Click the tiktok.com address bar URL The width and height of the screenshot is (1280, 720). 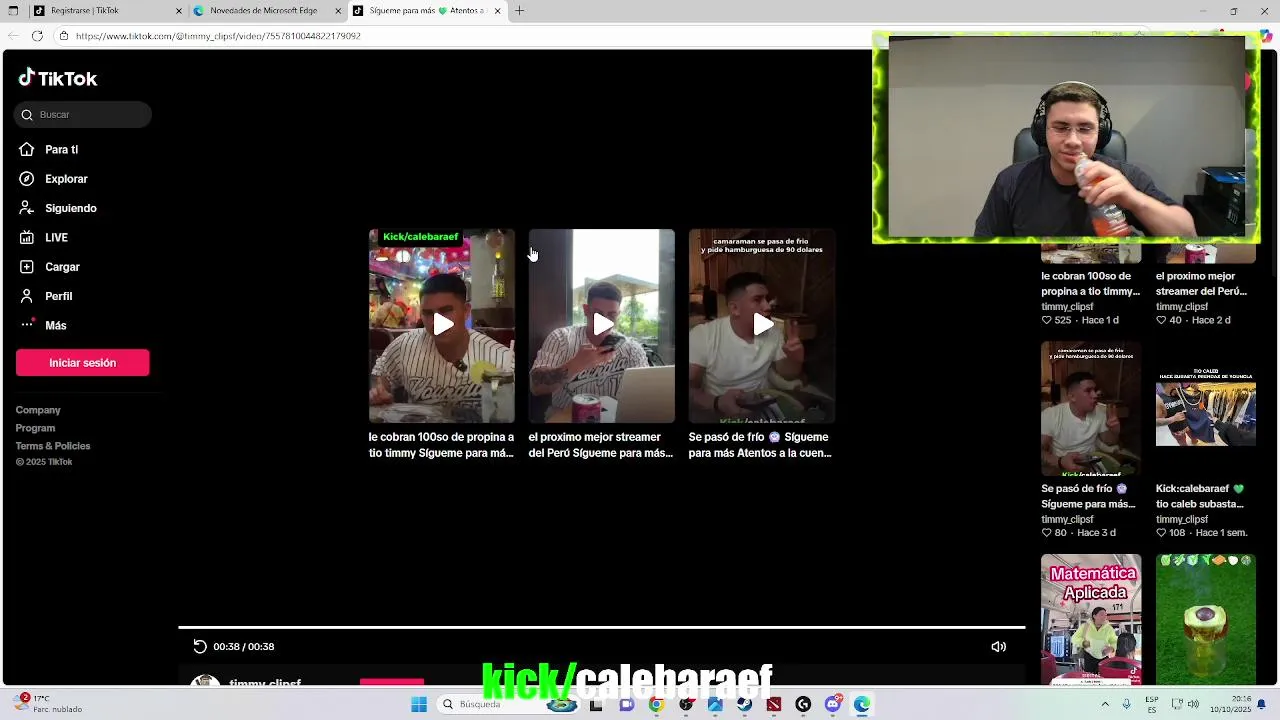tap(218, 36)
